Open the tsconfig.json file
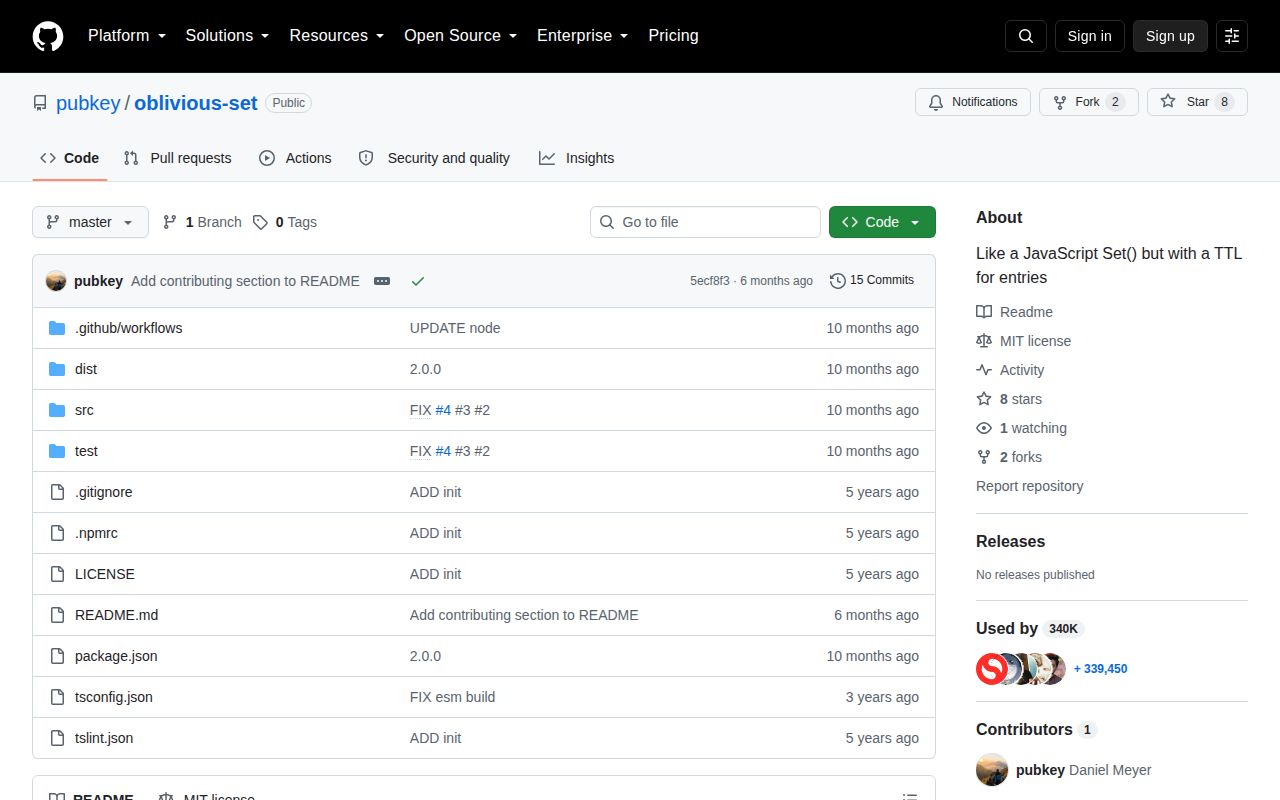Image resolution: width=1280 pixels, height=800 pixels. click(114, 697)
